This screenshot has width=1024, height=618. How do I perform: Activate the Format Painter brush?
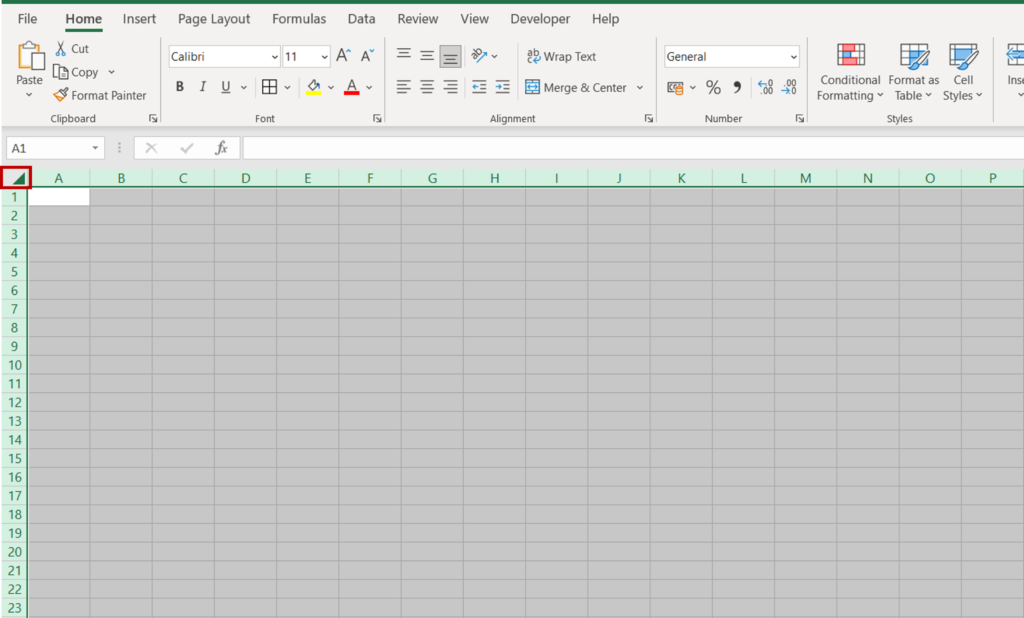pyautogui.click(x=61, y=95)
